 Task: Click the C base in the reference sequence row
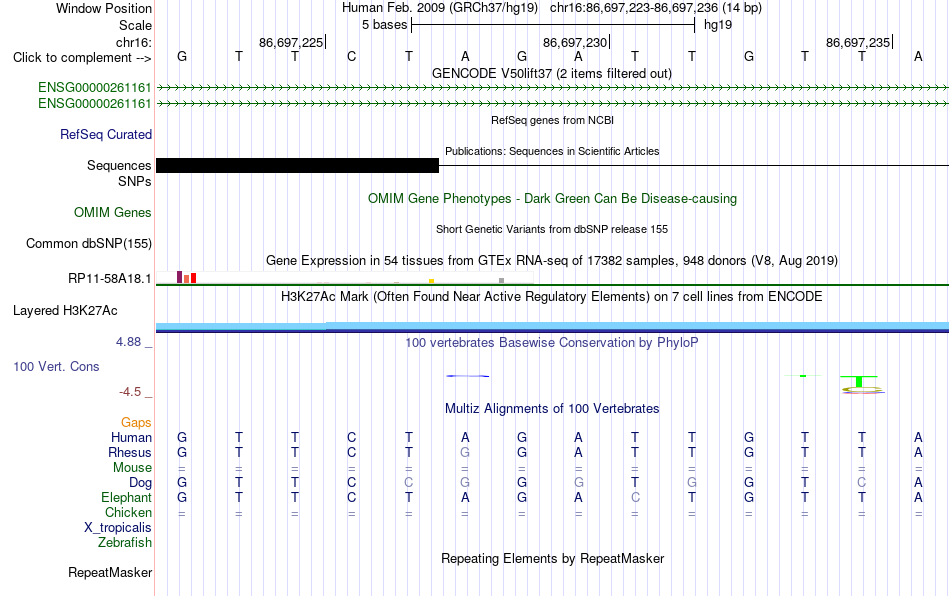[351, 56]
